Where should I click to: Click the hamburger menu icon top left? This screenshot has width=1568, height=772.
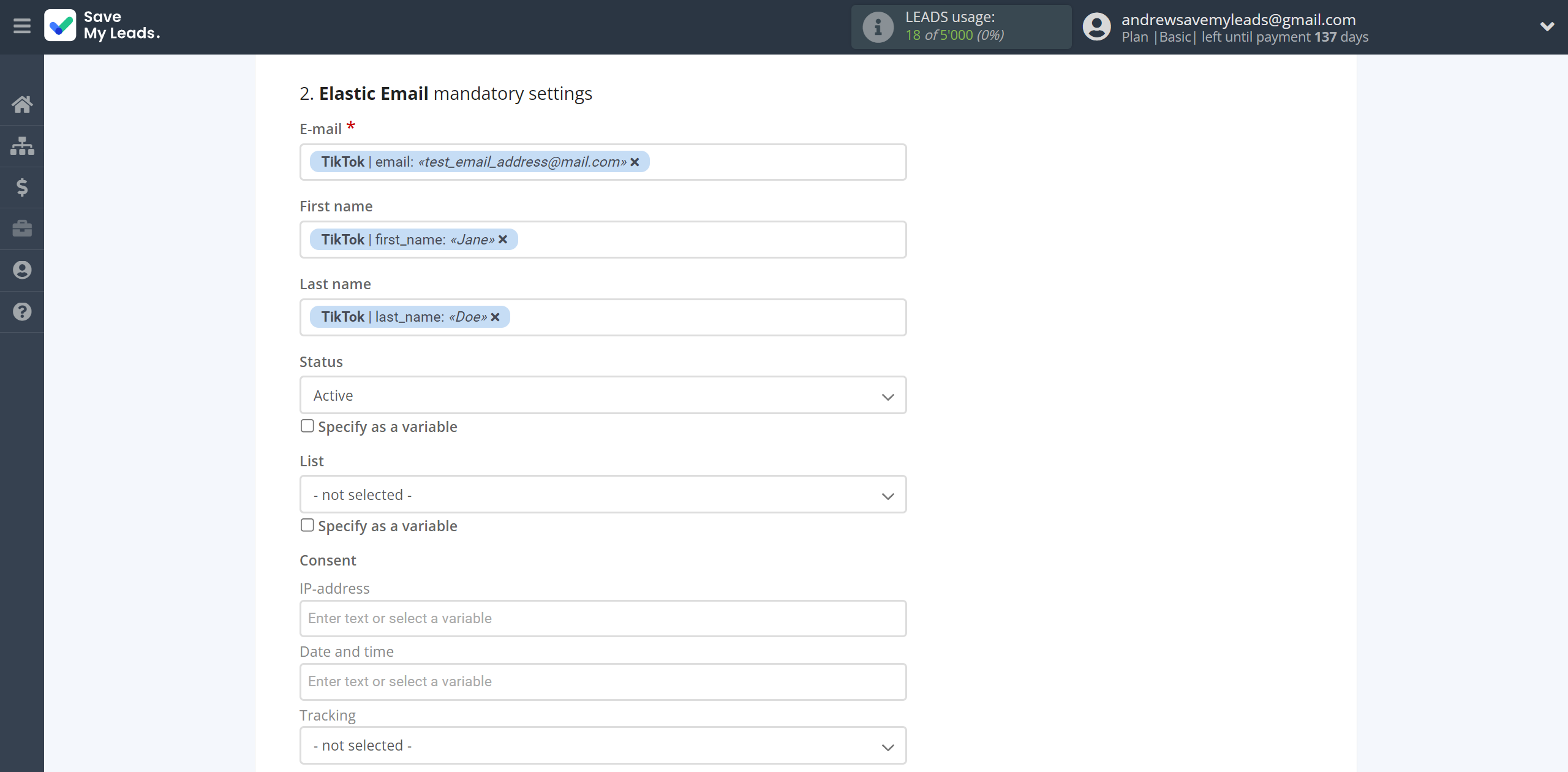point(22,26)
